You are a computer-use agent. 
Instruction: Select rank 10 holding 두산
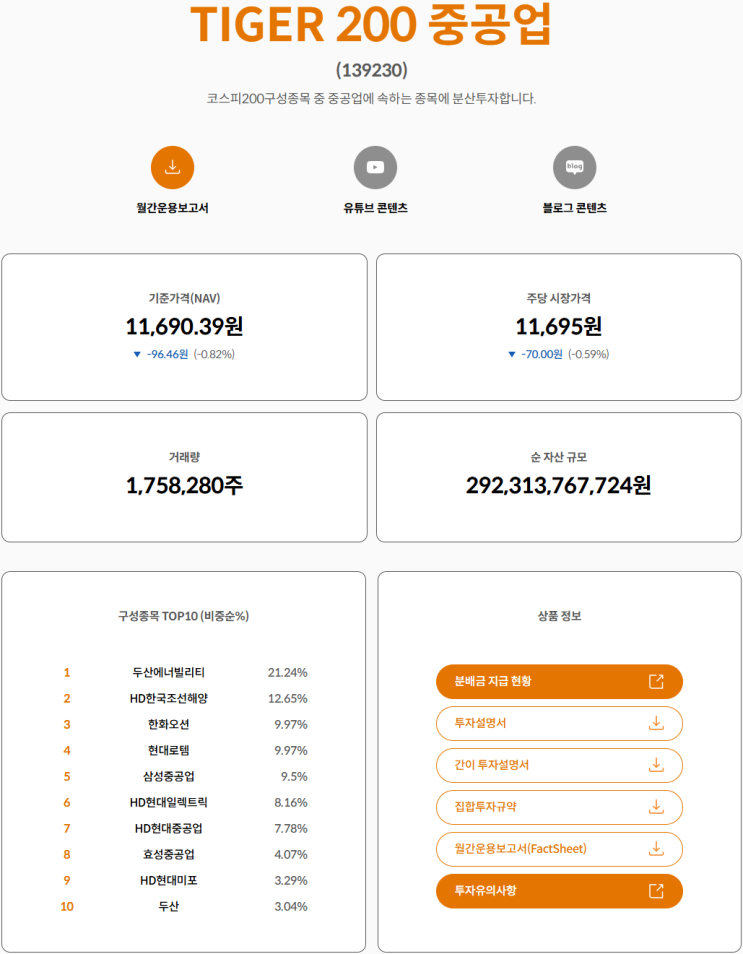(169, 907)
